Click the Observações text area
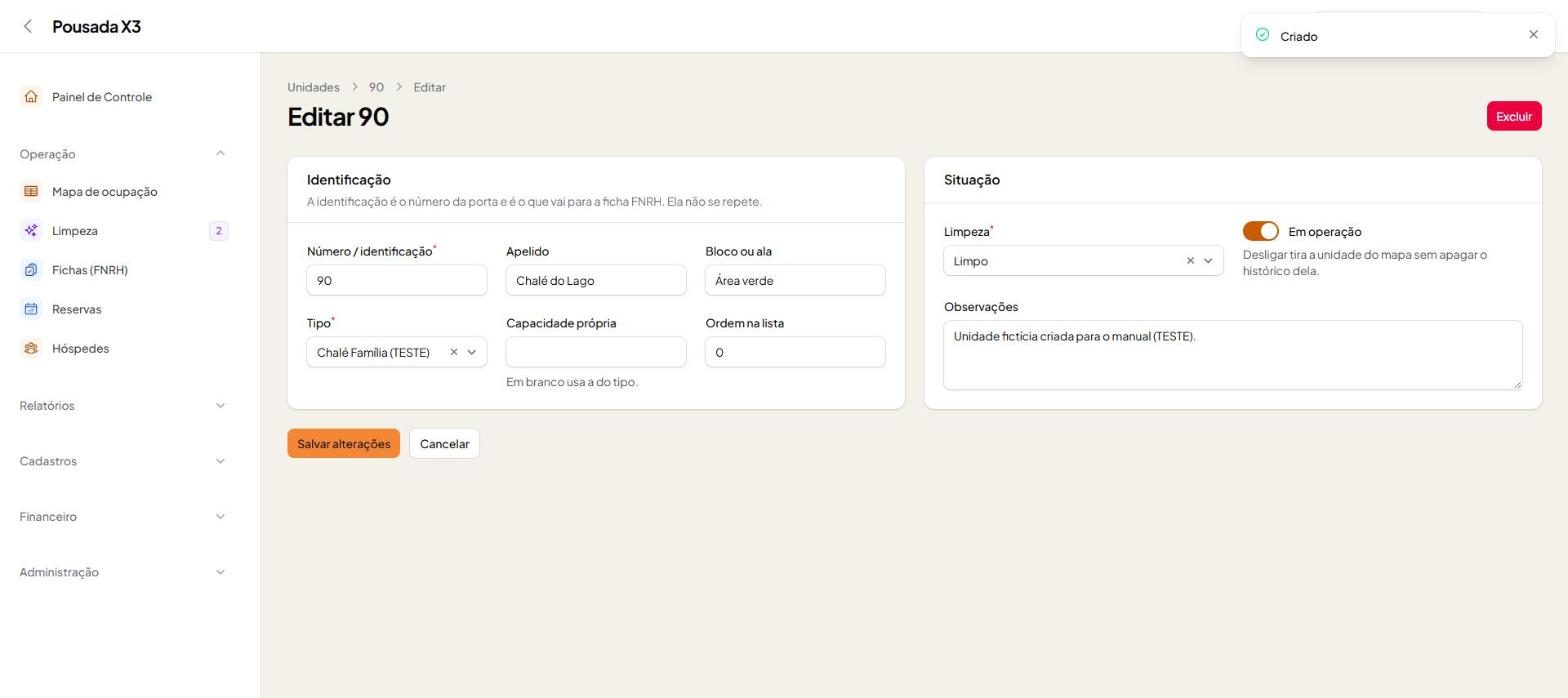Viewport: 1568px width, 698px height. click(1232, 355)
